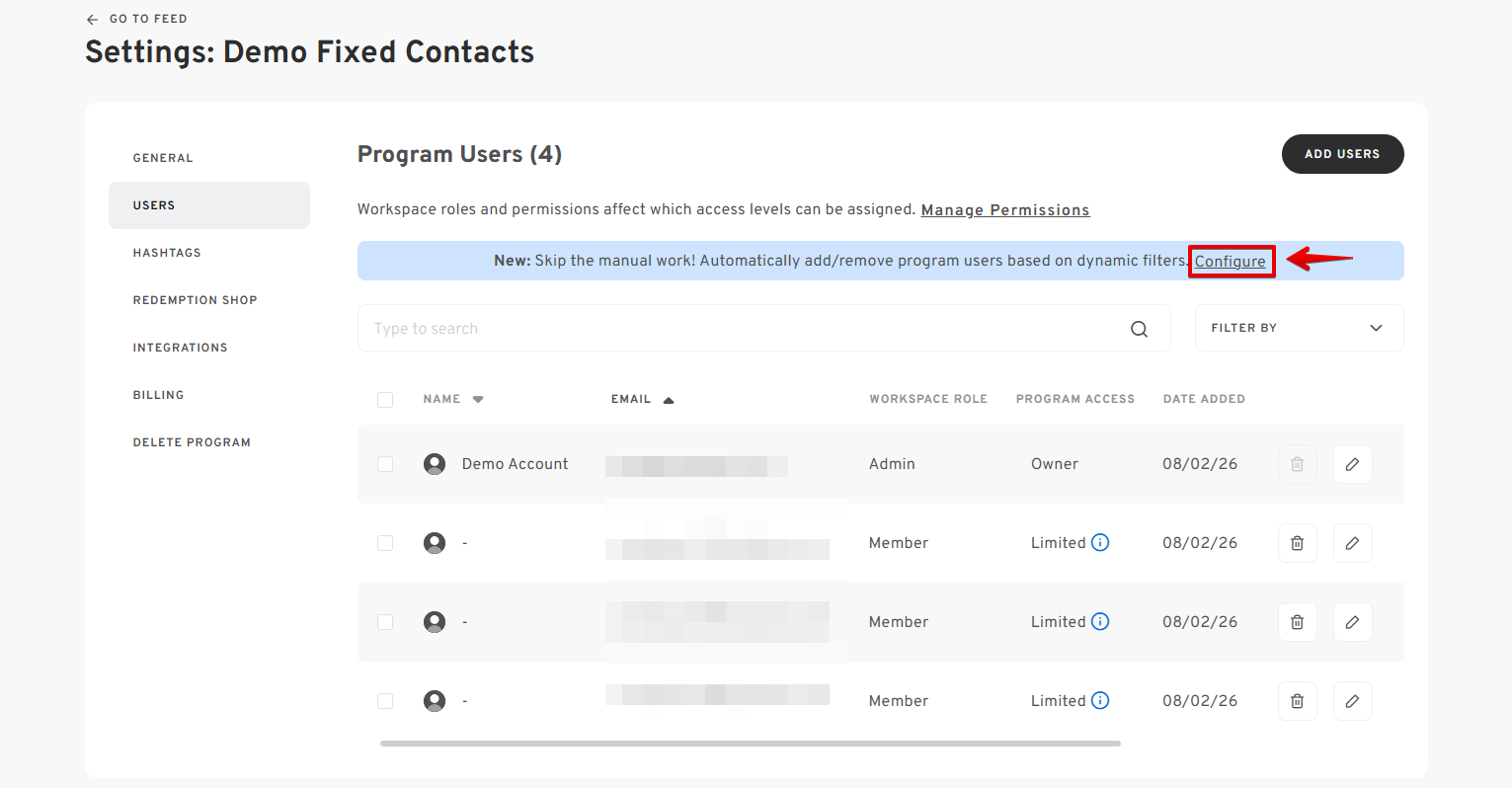Delete the first Member user

1298,543
